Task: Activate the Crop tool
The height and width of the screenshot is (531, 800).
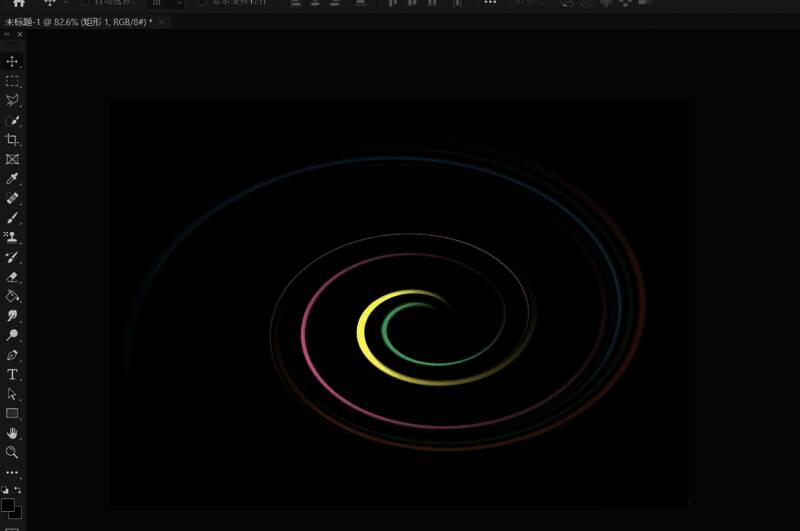Action: [x=12, y=140]
